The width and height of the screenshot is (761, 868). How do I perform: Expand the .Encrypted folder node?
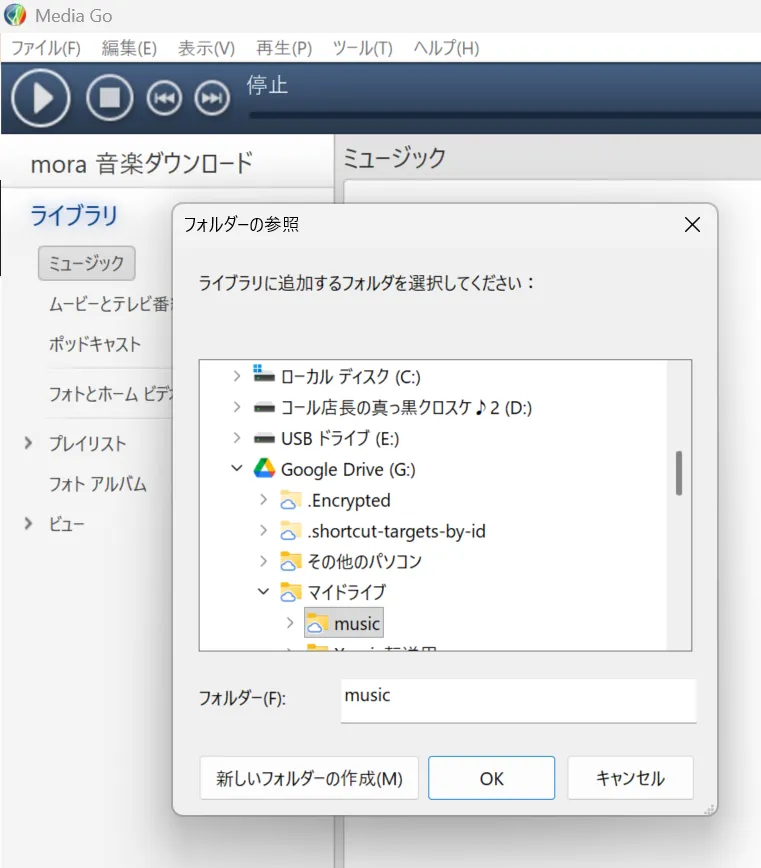pyautogui.click(x=263, y=500)
